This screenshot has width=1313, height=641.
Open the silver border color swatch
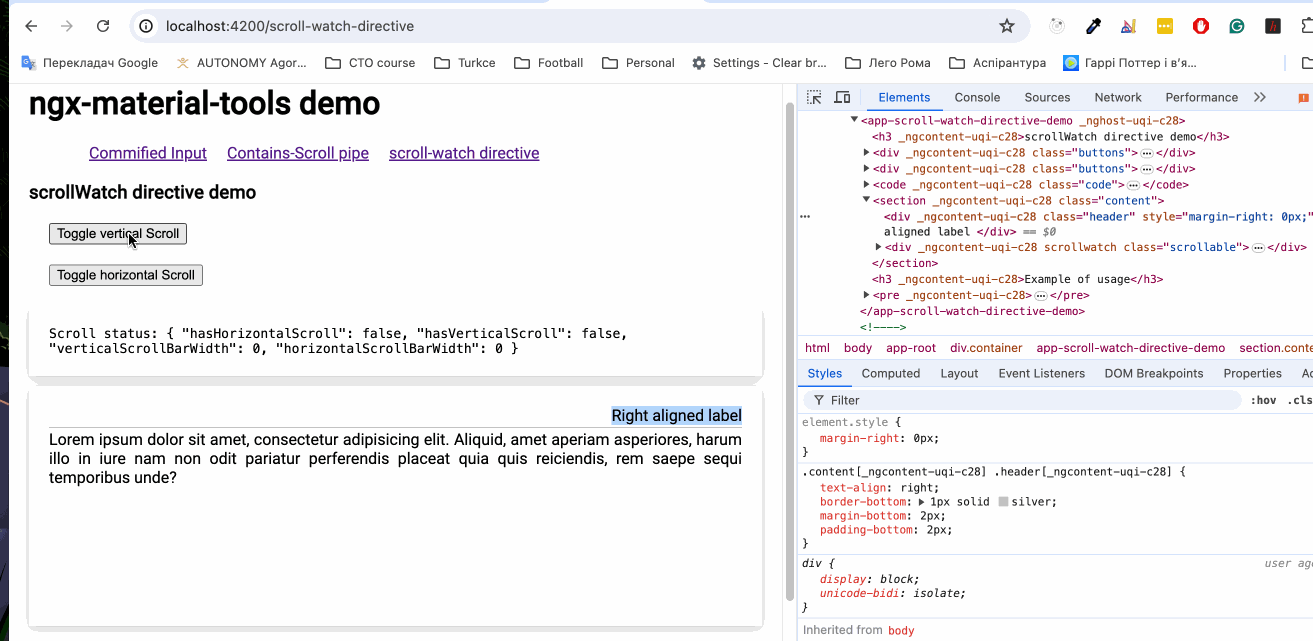pos(1003,502)
